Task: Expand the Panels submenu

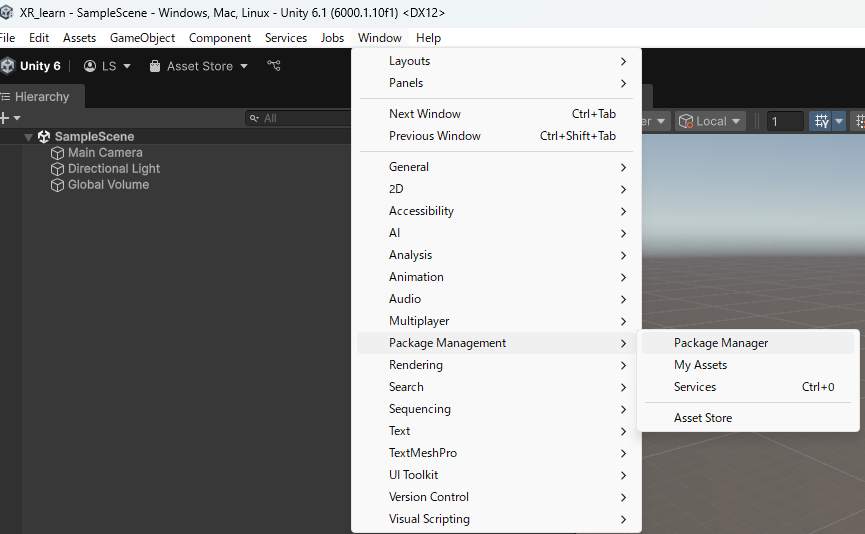Action: pyautogui.click(x=496, y=83)
